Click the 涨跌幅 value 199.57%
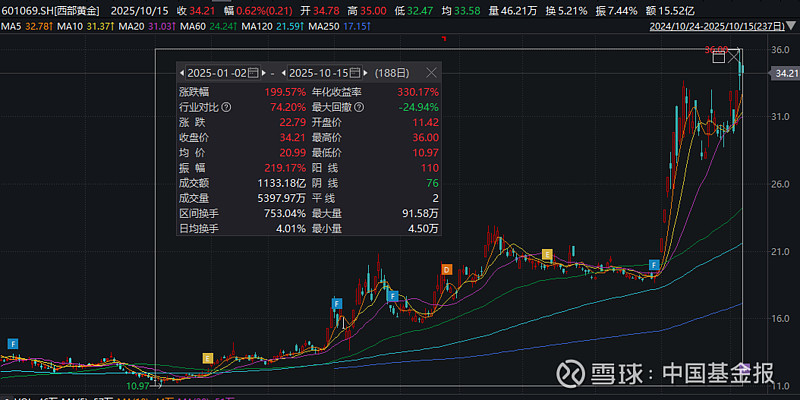Screen dimensions: 800x400 point(285,92)
